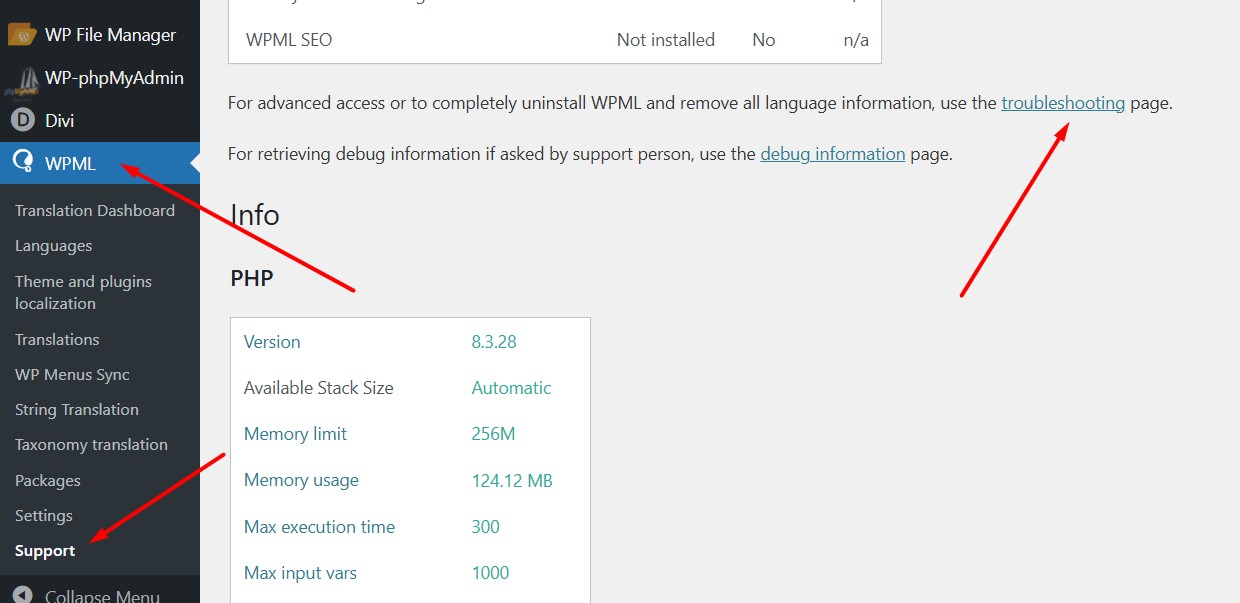This screenshot has width=1240, height=603.
Task: Go to Languages submenu page
Action: (54, 246)
